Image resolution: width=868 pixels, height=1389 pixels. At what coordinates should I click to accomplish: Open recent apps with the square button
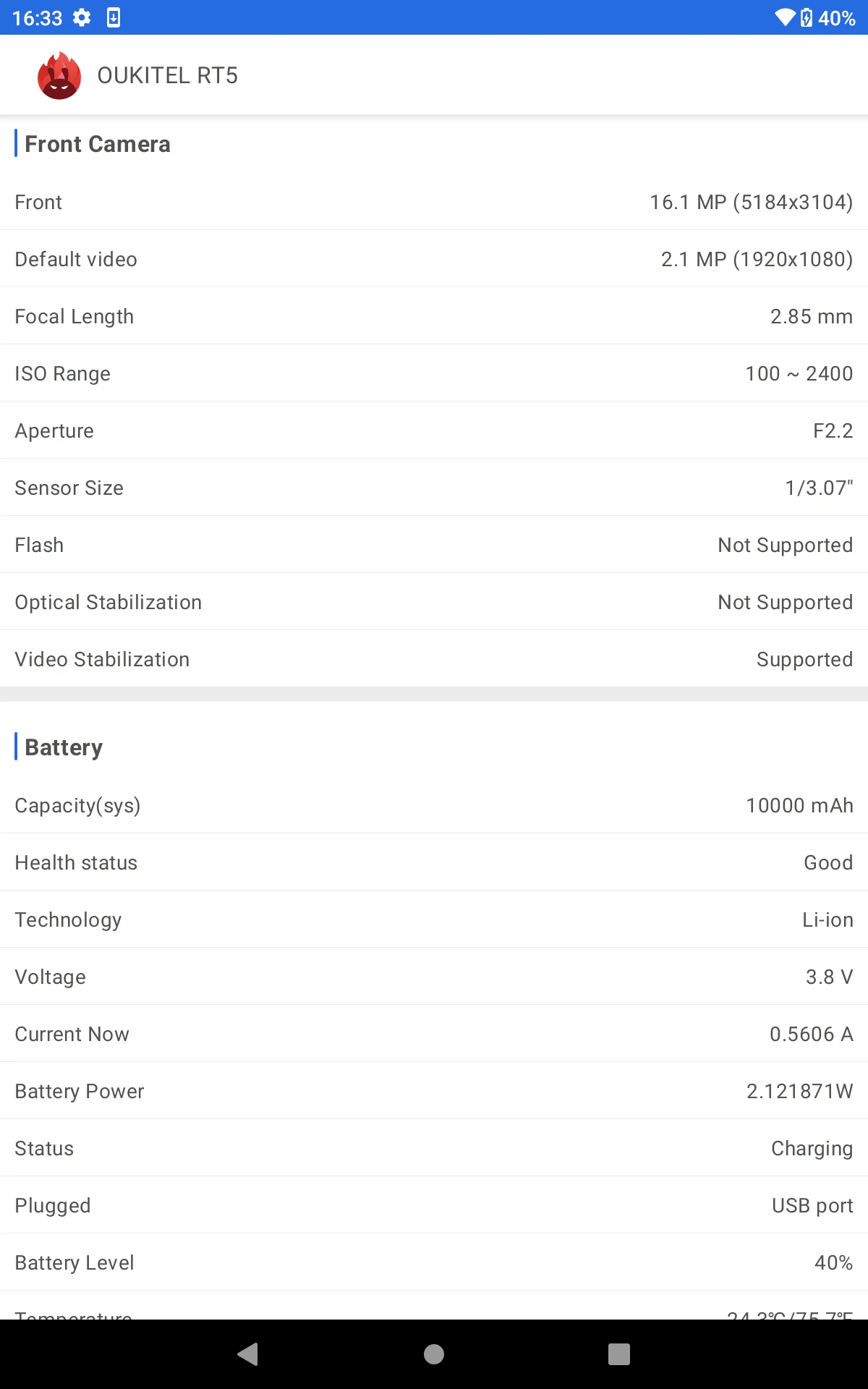coord(618,1354)
